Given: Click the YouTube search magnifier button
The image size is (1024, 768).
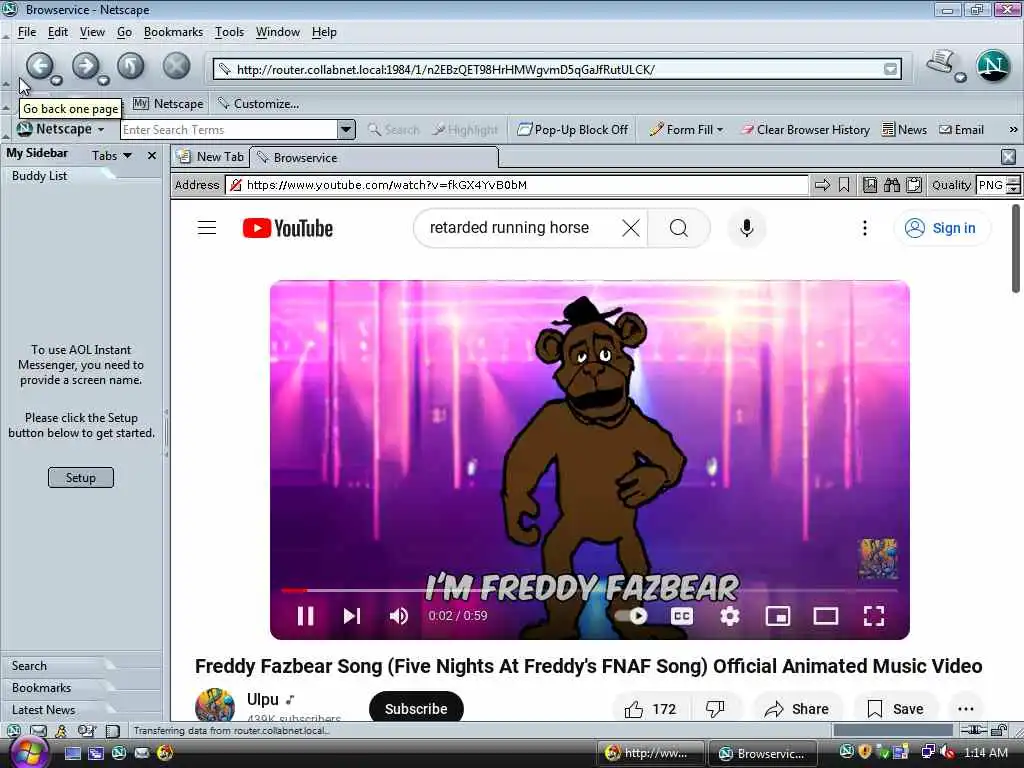Looking at the screenshot, I should pyautogui.click(x=679, y=228).
